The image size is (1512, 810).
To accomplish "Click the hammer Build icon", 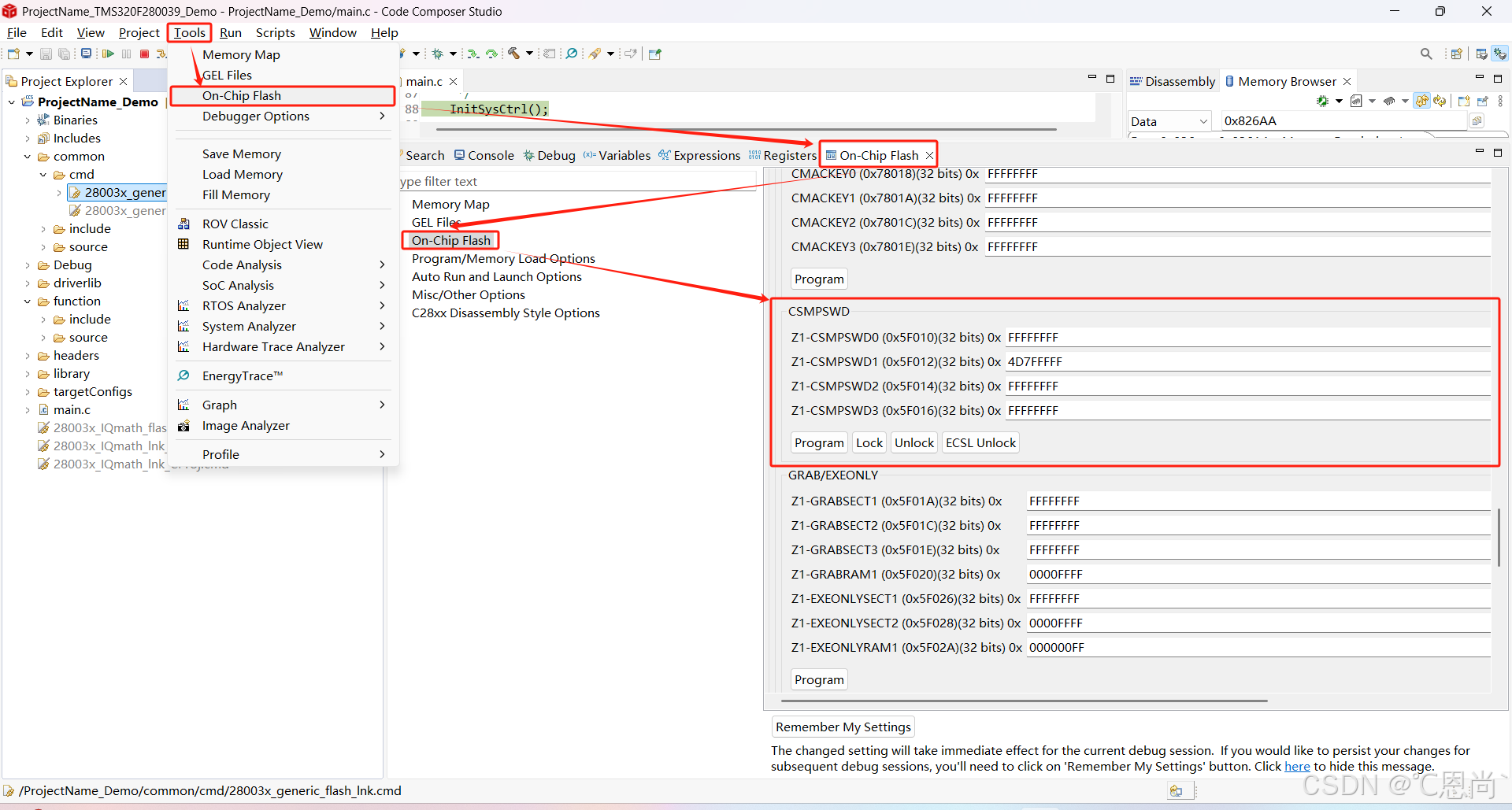I will pos(513,54).
